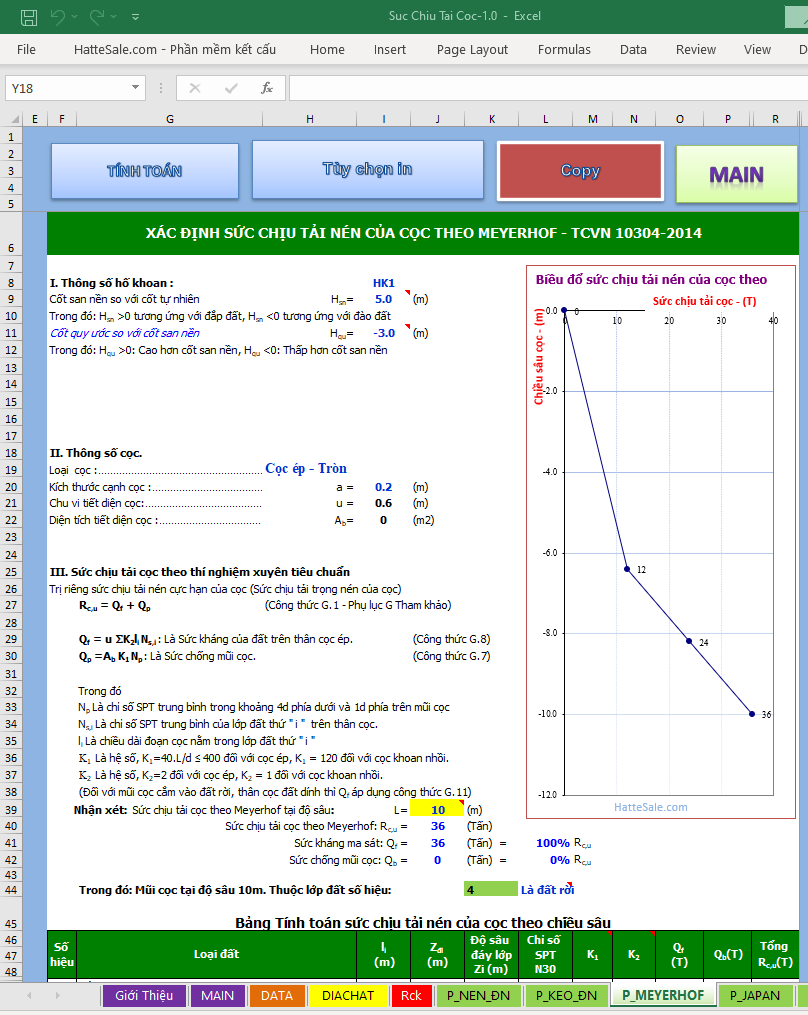Select the Cọc ép - Tròn cell
This screenshot has width=808, height=1015.
(x=306, y=469)
